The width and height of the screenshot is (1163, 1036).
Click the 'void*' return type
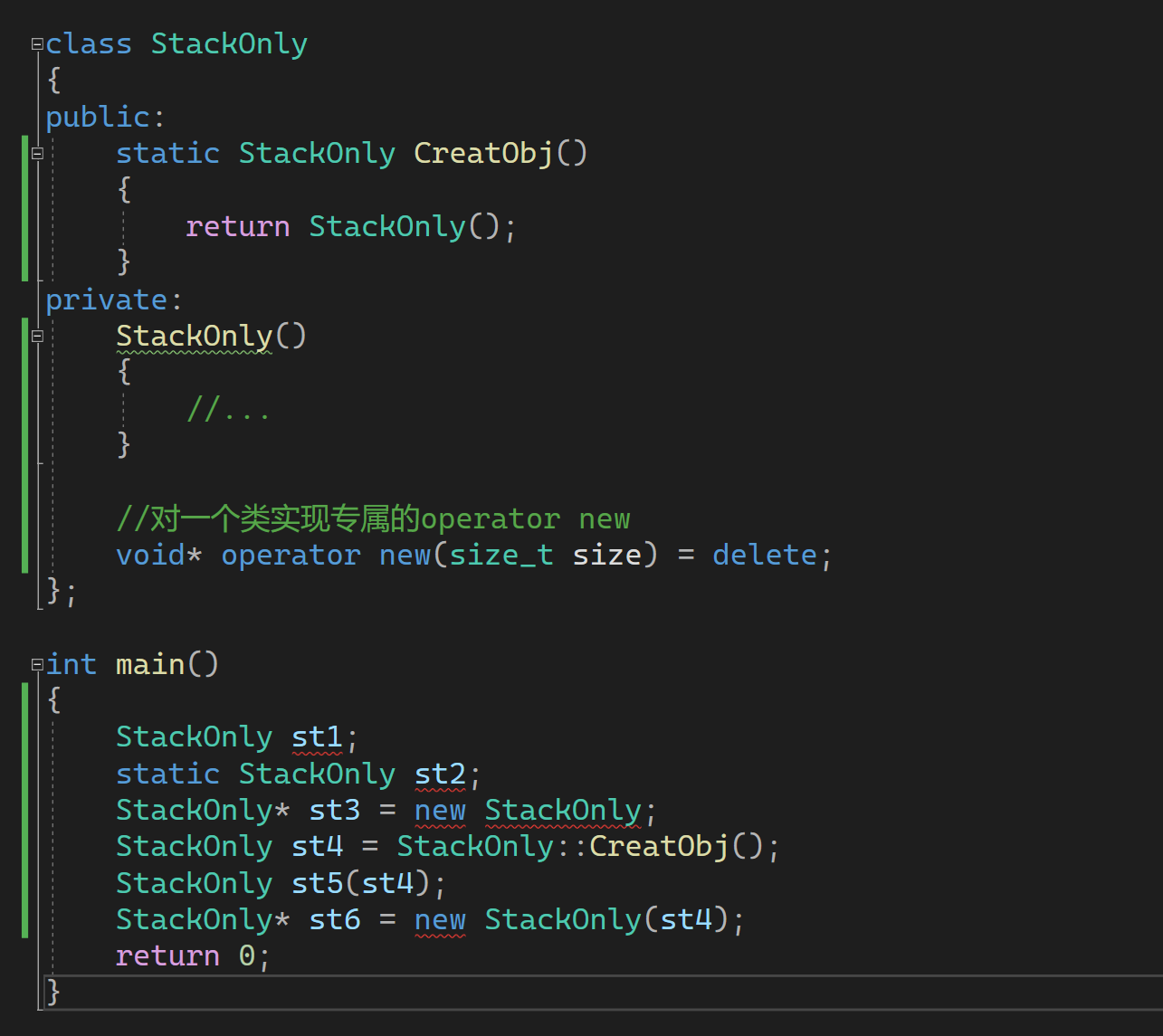[159, 555]
